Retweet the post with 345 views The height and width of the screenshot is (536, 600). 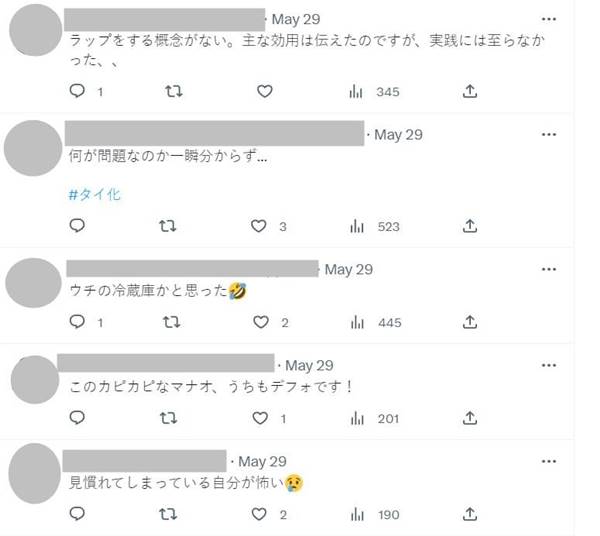click(173, 91)
